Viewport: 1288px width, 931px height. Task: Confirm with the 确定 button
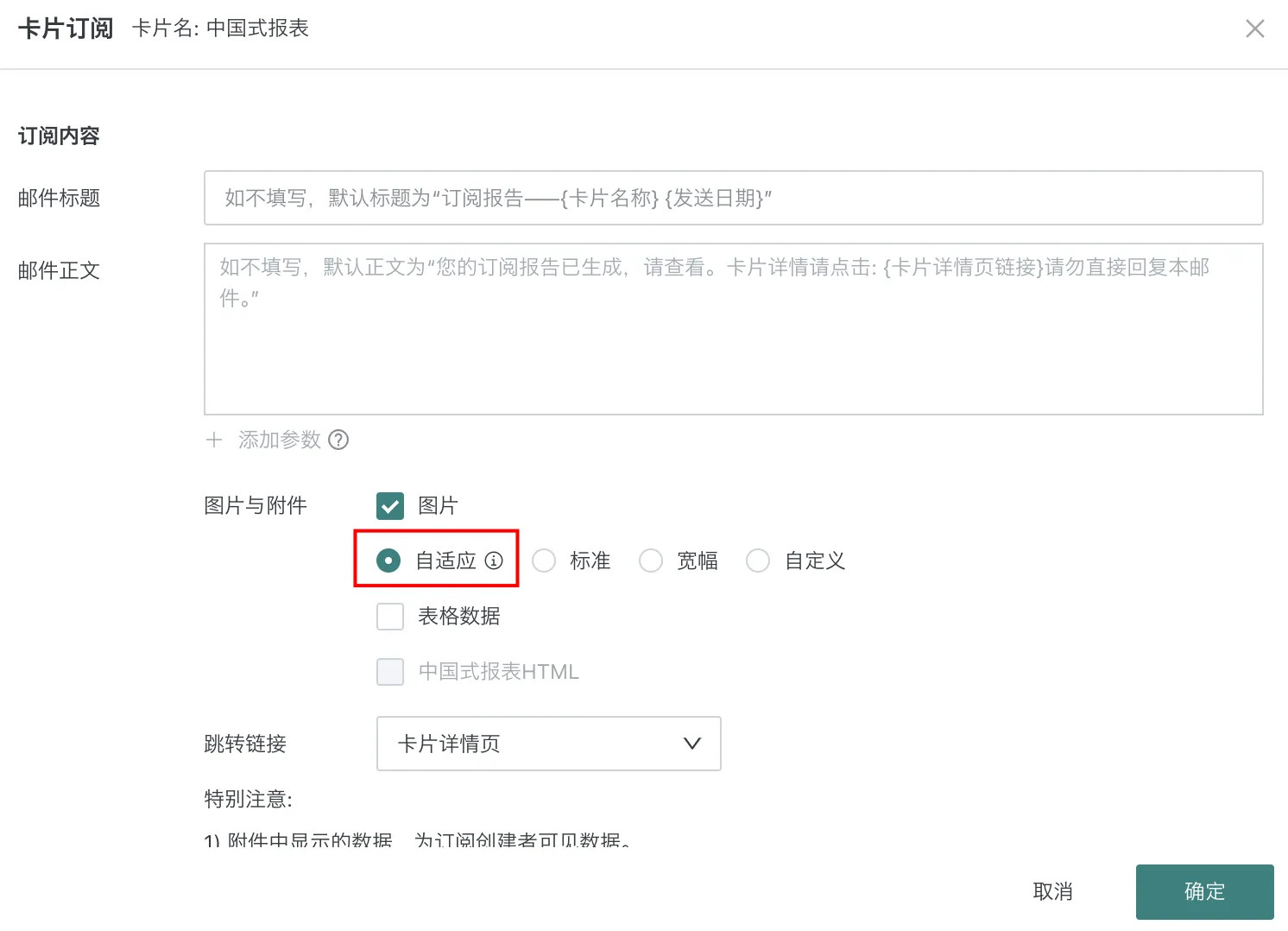(x=1204, y=891)
